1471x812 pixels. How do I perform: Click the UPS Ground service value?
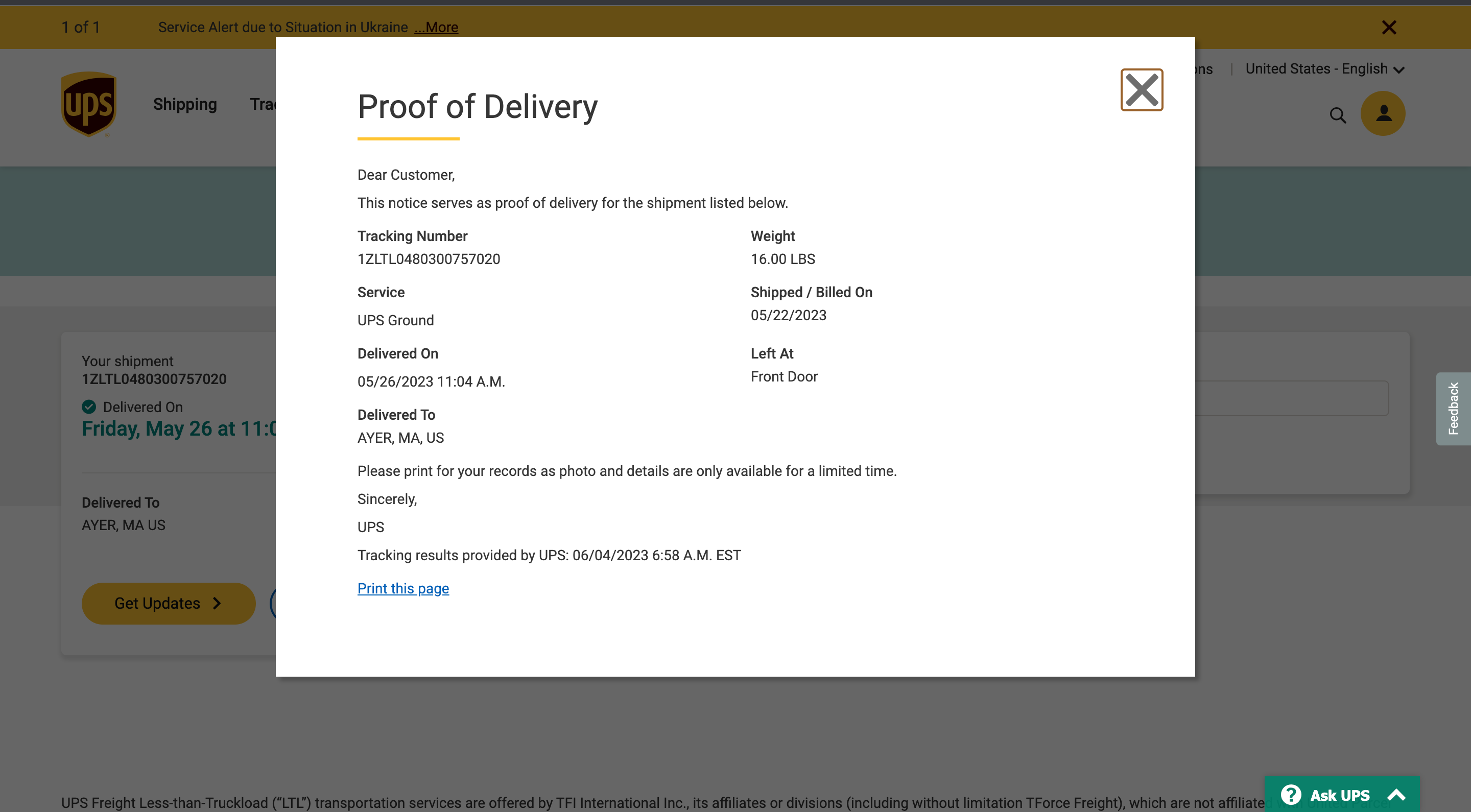[395, 320]
